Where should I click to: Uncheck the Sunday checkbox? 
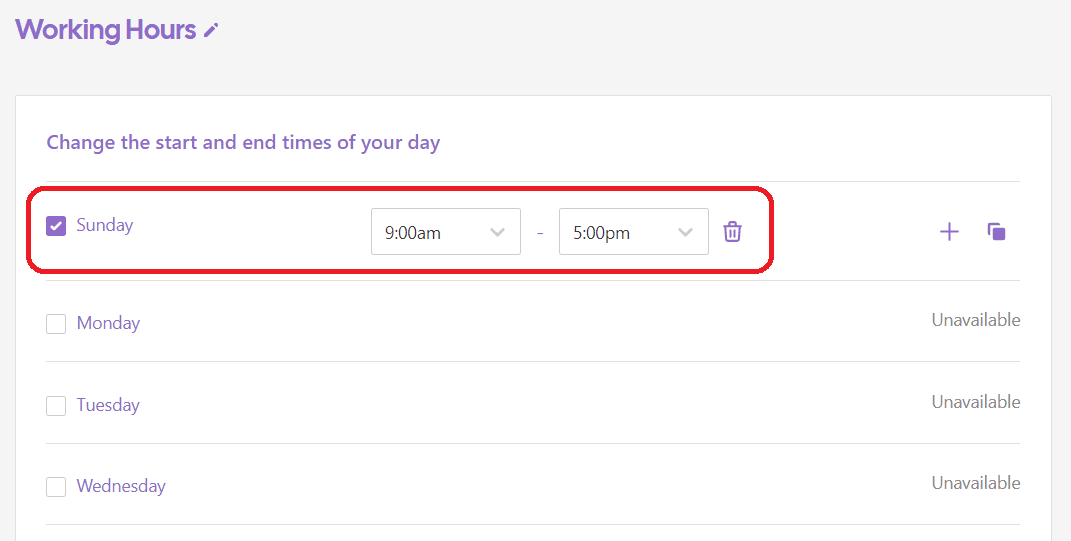(x=56, y=226)
